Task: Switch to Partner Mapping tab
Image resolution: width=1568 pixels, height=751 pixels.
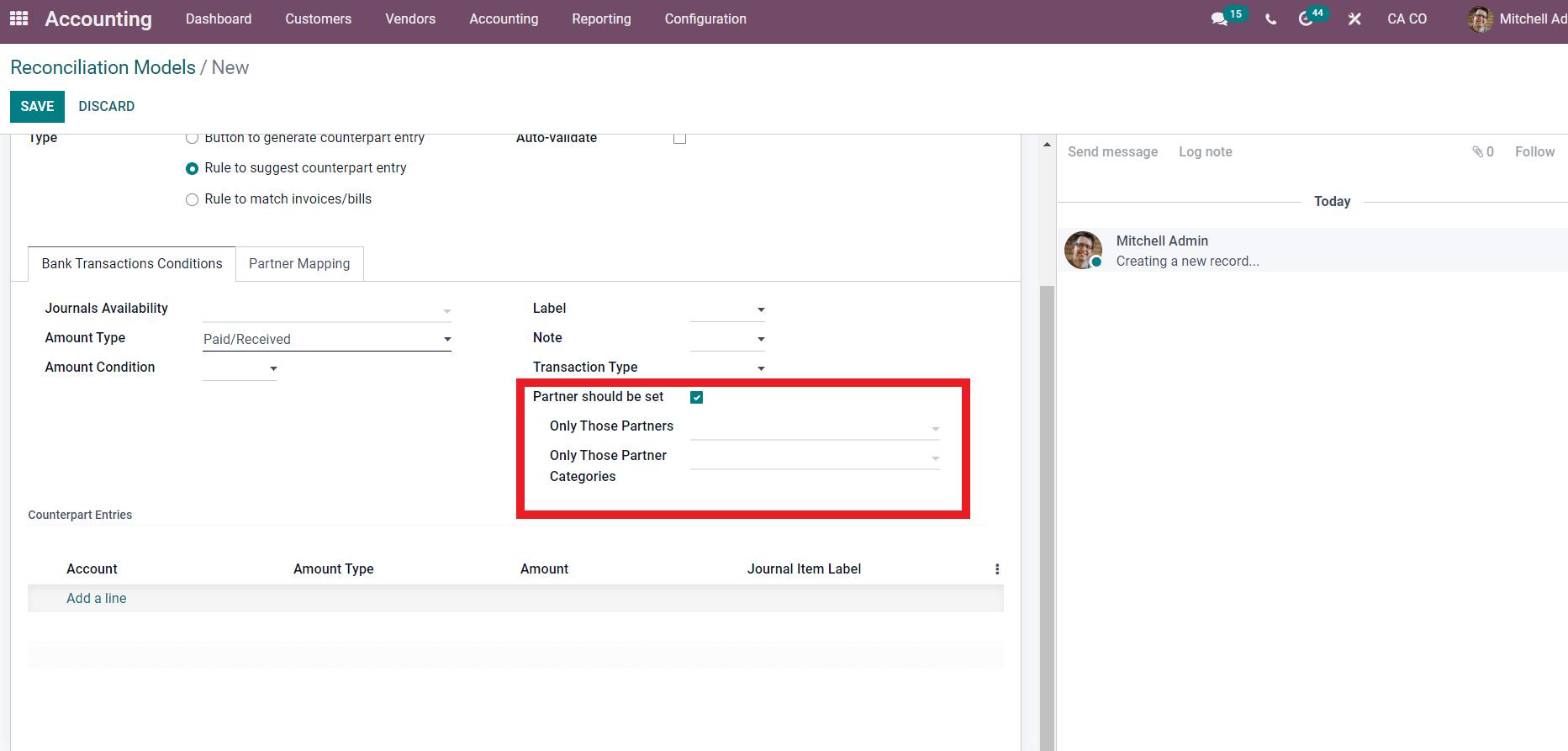Action: 299,264
